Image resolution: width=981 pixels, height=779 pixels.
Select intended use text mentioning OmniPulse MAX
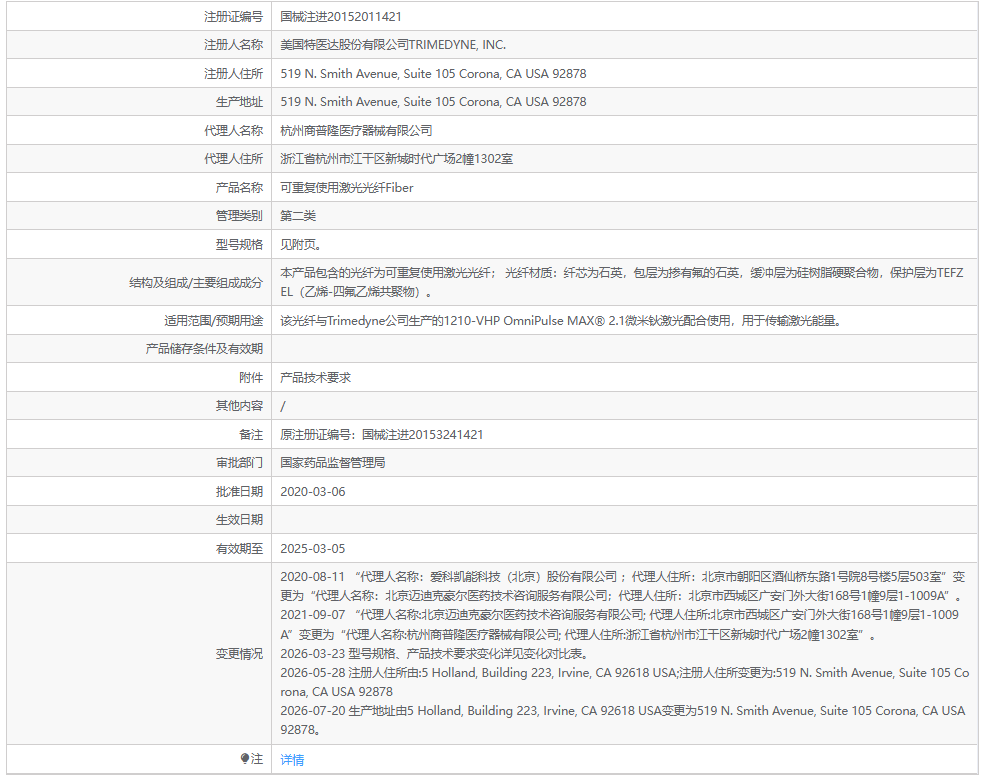pyautogui.click(x=562, y=321)
